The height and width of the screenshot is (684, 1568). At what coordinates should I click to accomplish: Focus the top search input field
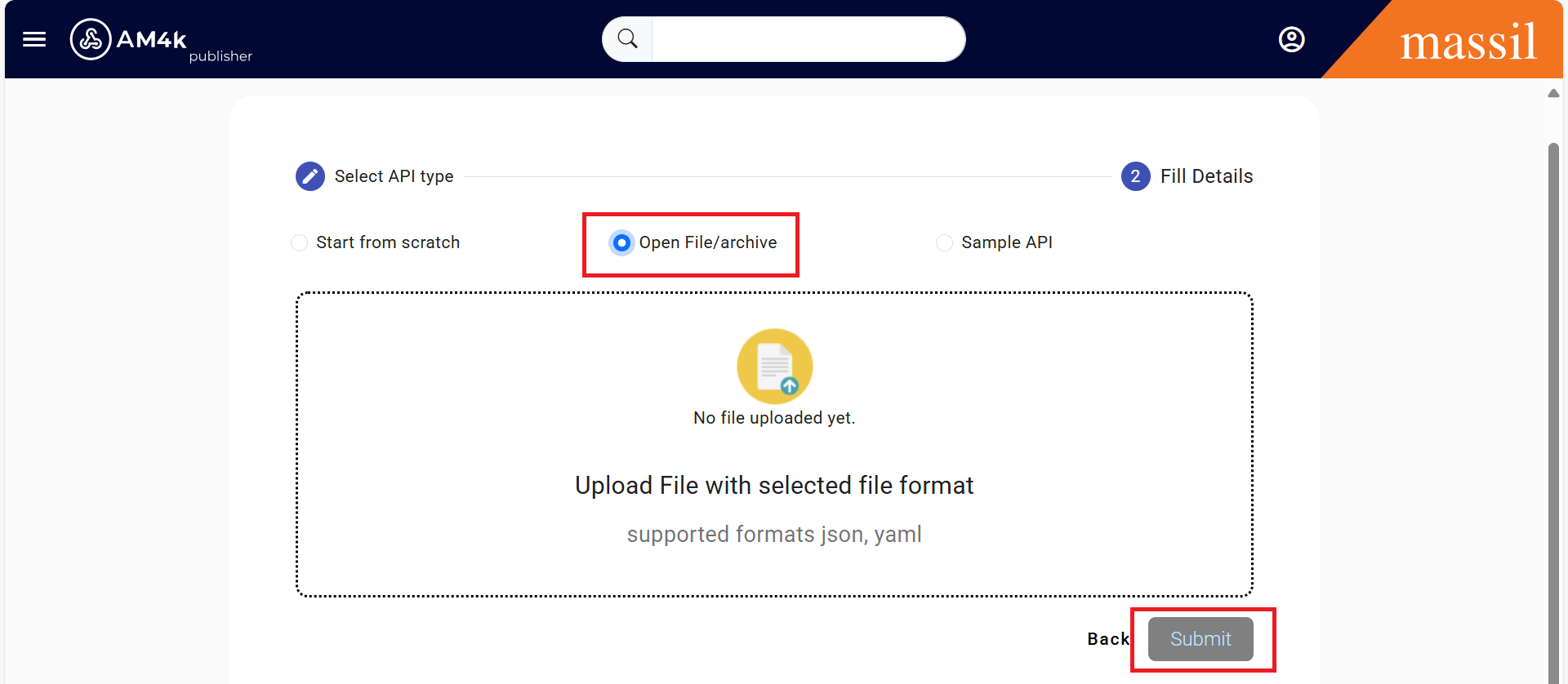click(807, 39)
